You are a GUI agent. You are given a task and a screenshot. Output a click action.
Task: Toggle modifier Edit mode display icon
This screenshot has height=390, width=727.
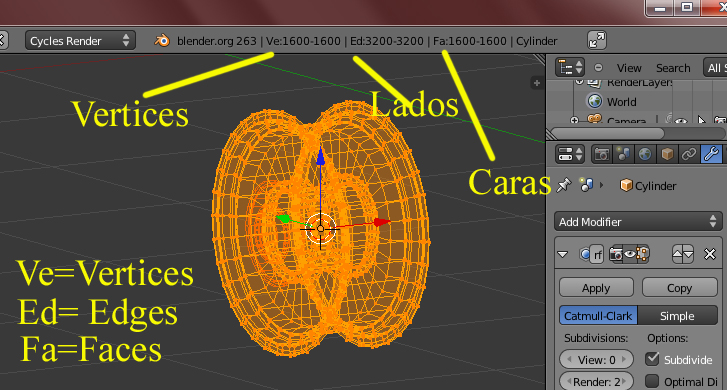(x=643, y=254)
